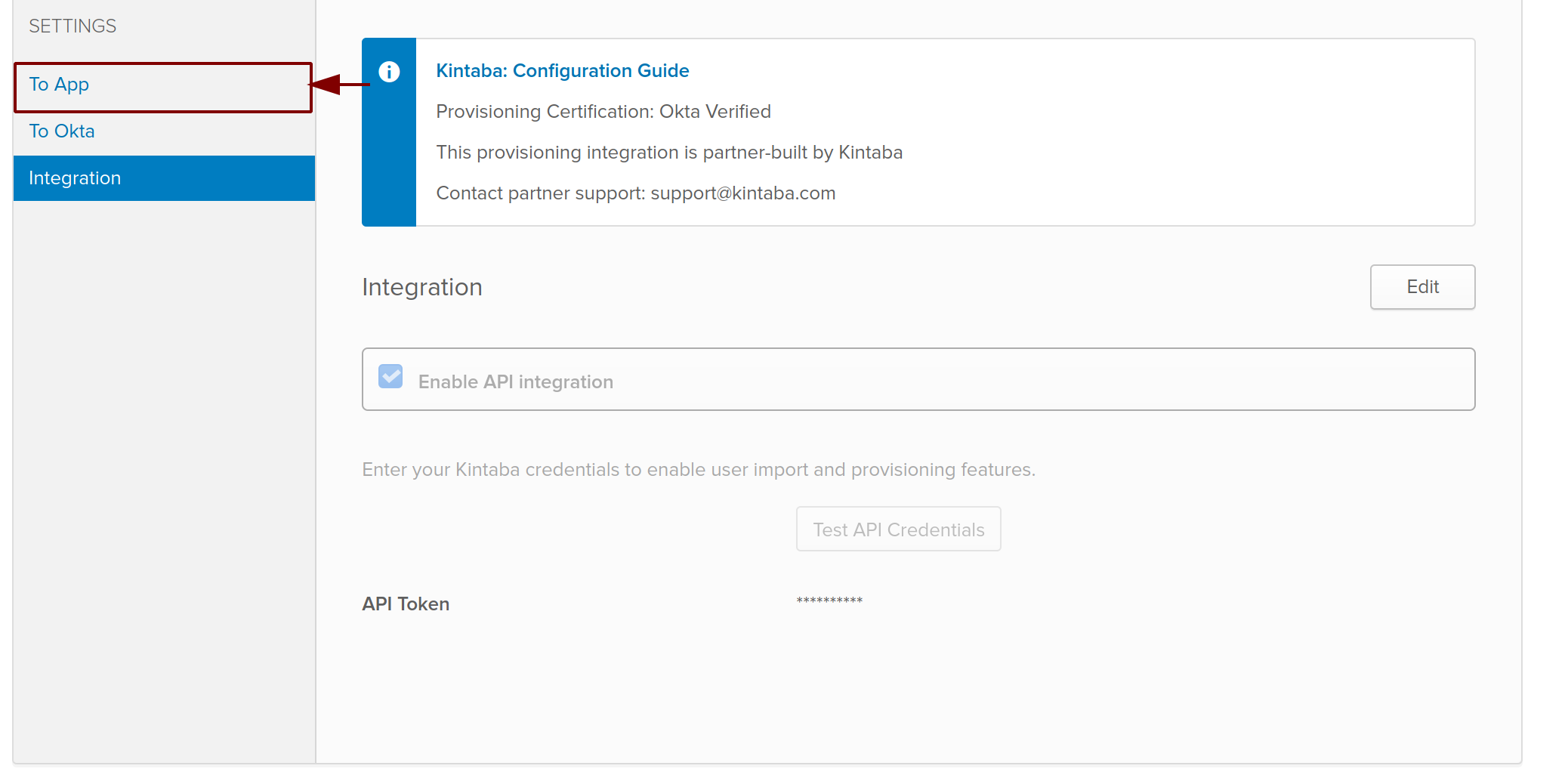1568x775 pixels.
Task: Open the To App settings tab
Action: [x=59, y=85]
